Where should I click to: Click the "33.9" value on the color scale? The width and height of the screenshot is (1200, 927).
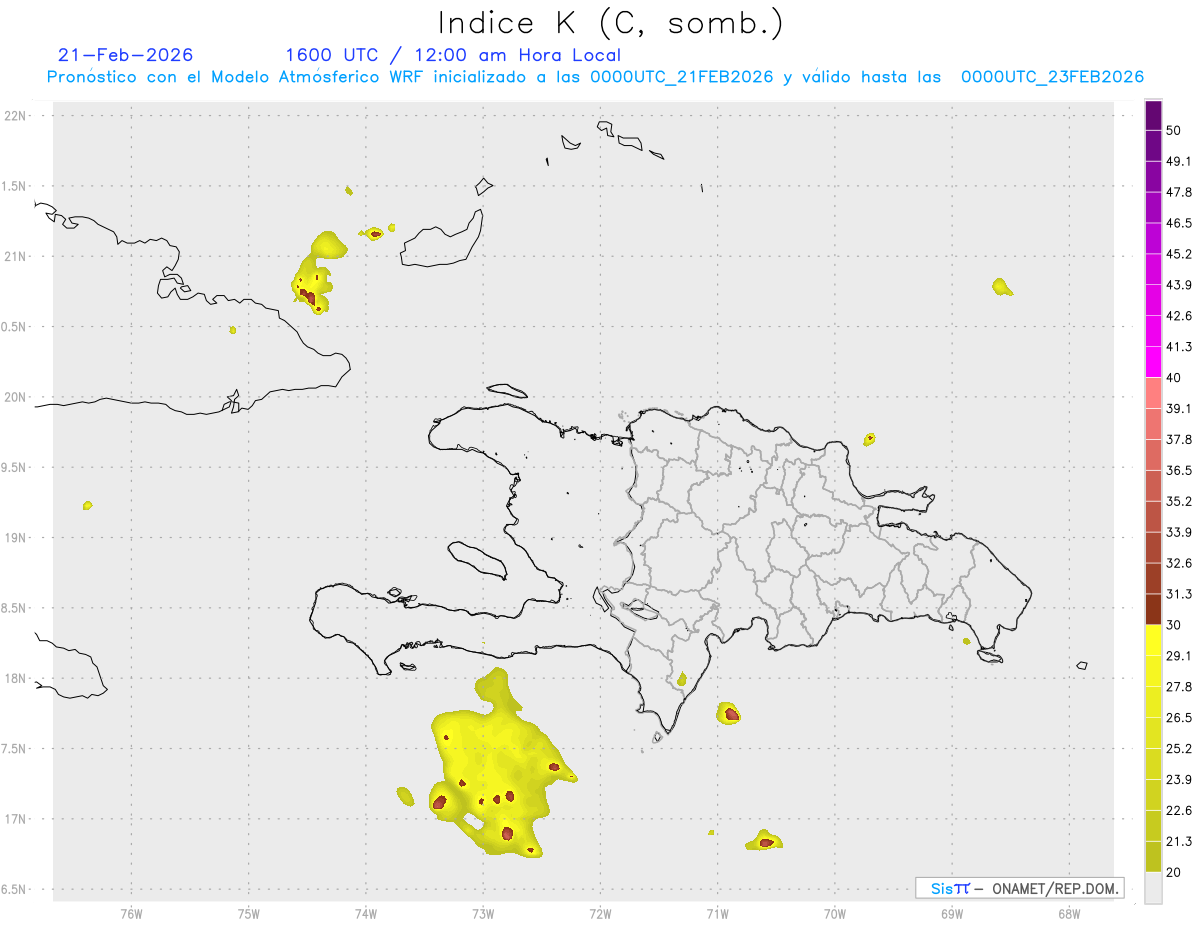click(x=1179, y=532)
